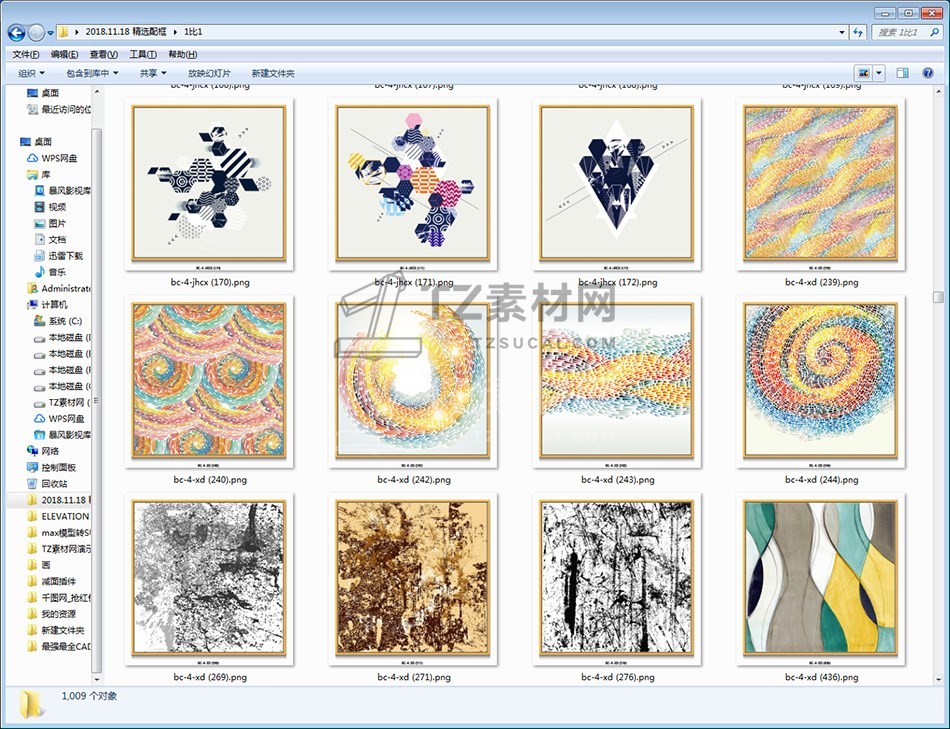Select 回收站 recycle bin in sidebar
The width and height of the screenshot is (950, 729).
[x=54, y=483]
